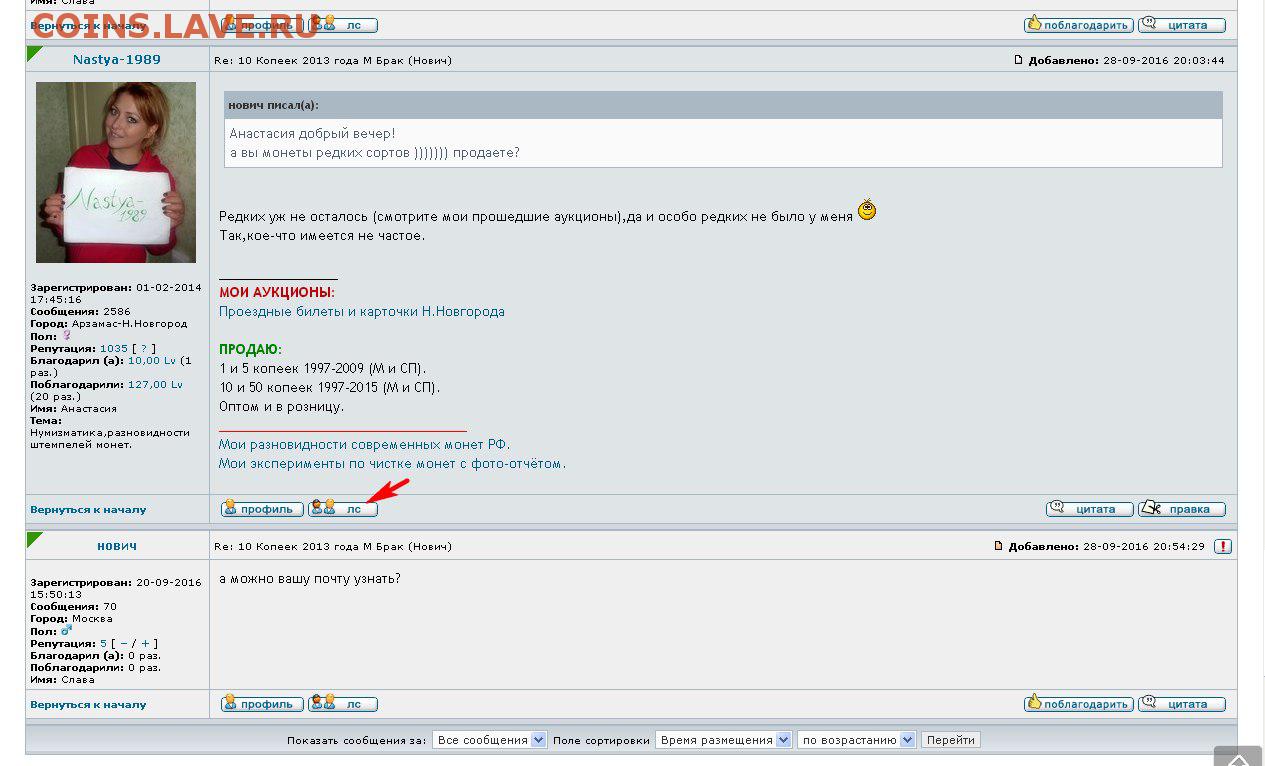1265x766 pixels.
Task: Click Nastya-1989's post title Re: 10 Копеек 2013
Action: pos(333,60)
